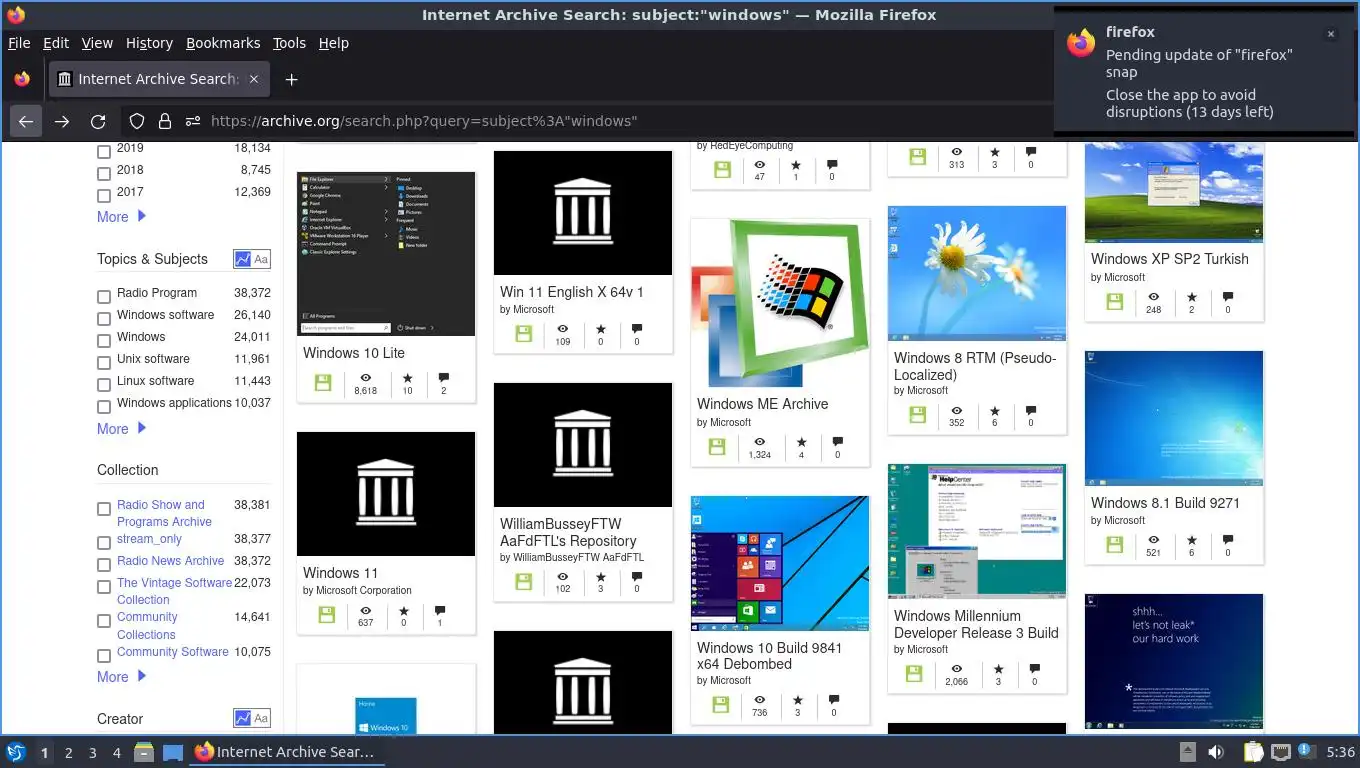
Task: Switch to workspace 2 in the taskbar
Action: (x=68, y=753)
